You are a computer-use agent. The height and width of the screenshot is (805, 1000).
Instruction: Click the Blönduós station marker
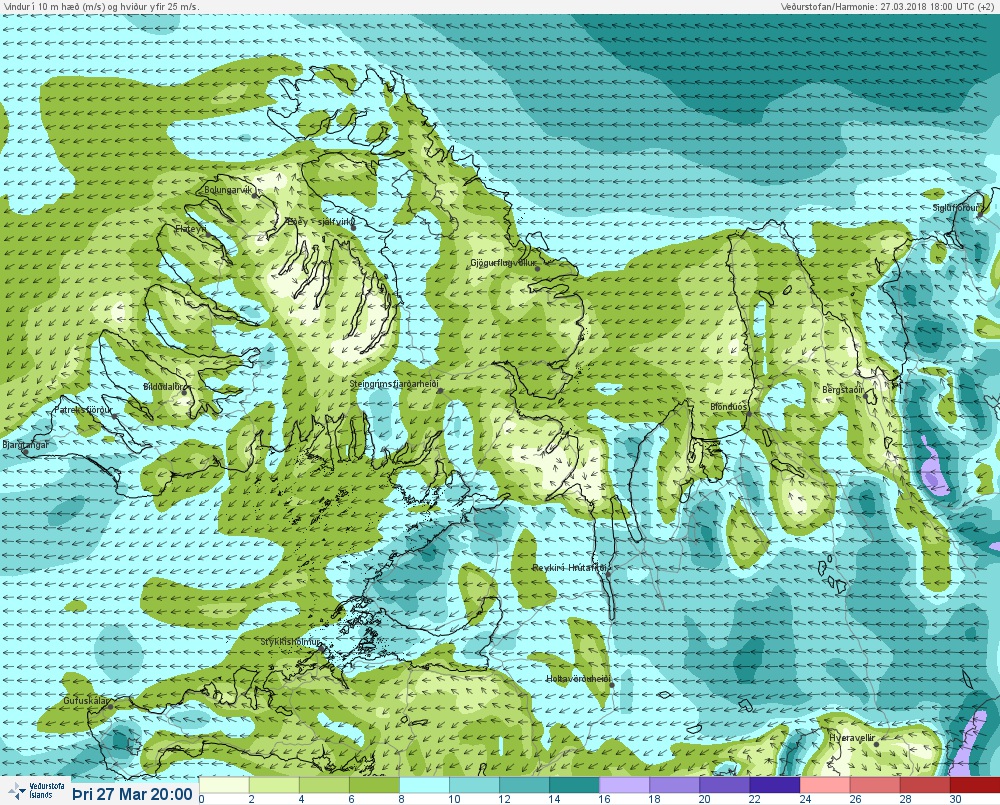coord(749,414)
